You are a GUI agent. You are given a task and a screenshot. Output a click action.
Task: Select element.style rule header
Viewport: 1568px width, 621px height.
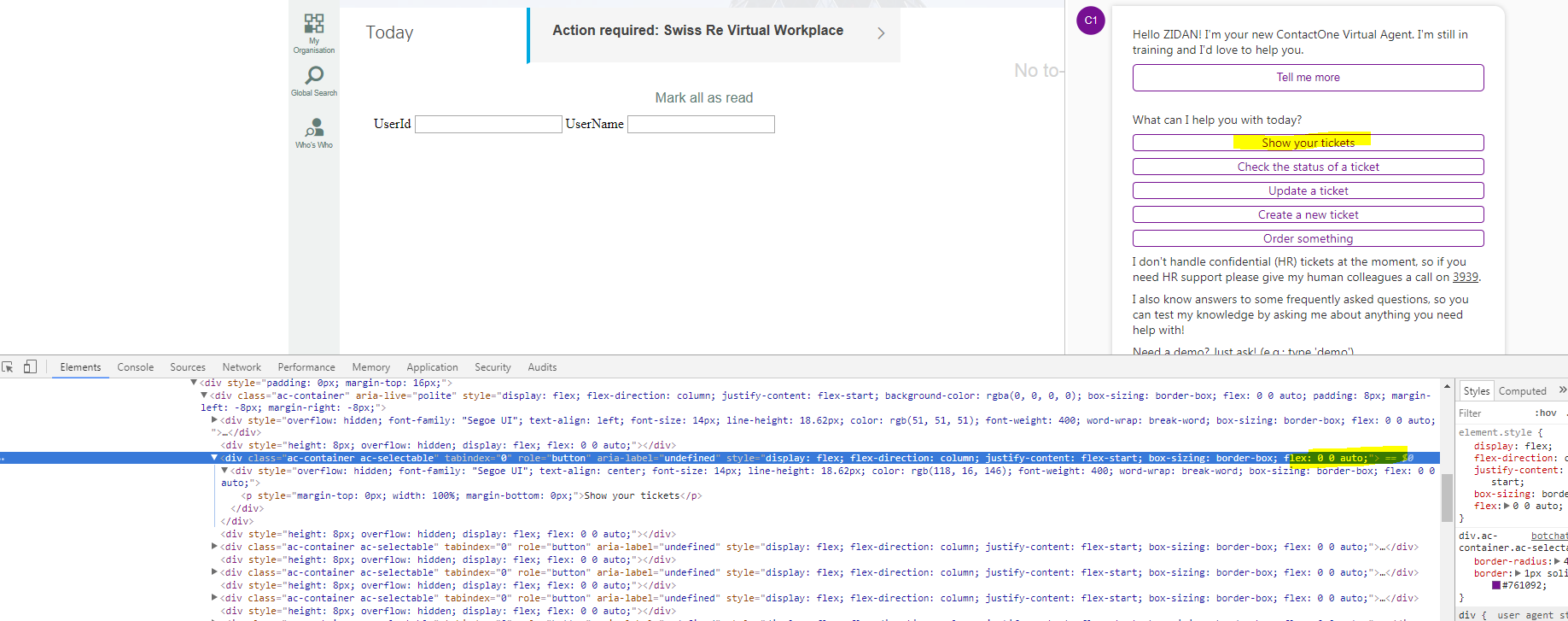1500,432
